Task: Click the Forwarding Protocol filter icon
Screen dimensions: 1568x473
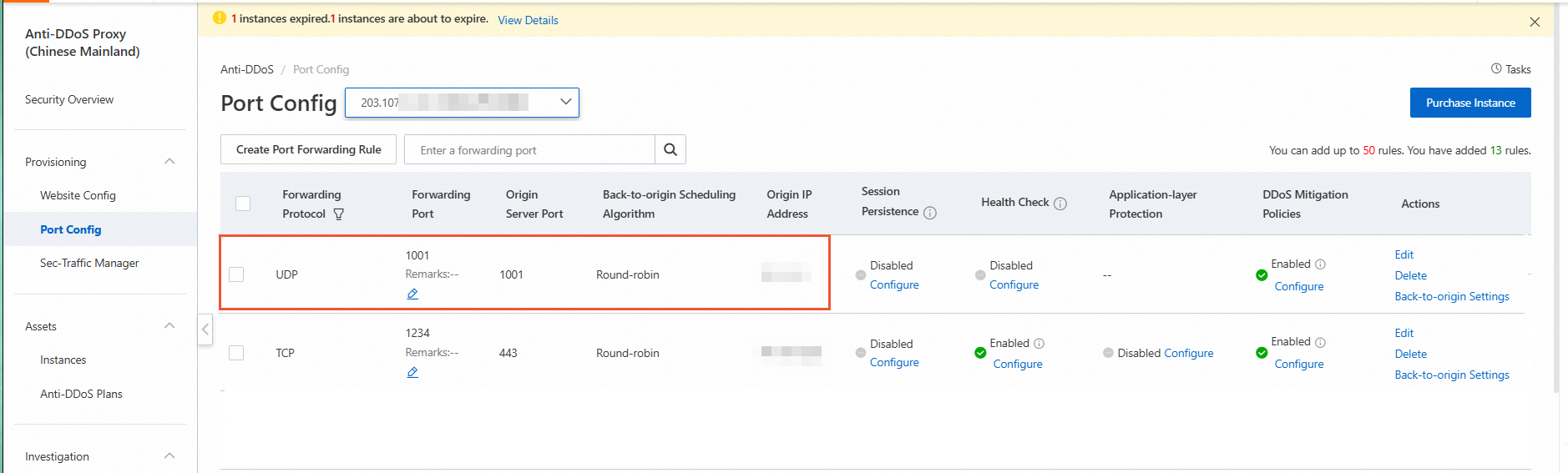Action: tap(338, 214)
